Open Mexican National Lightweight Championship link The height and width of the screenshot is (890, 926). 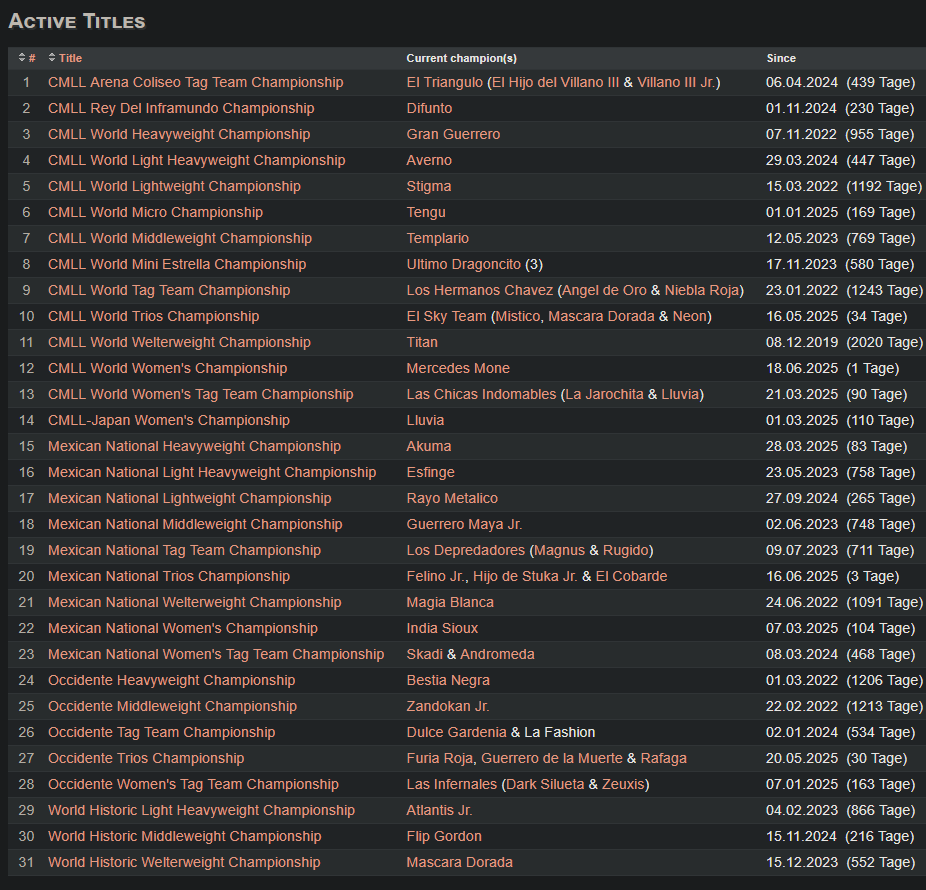[190, 498]
